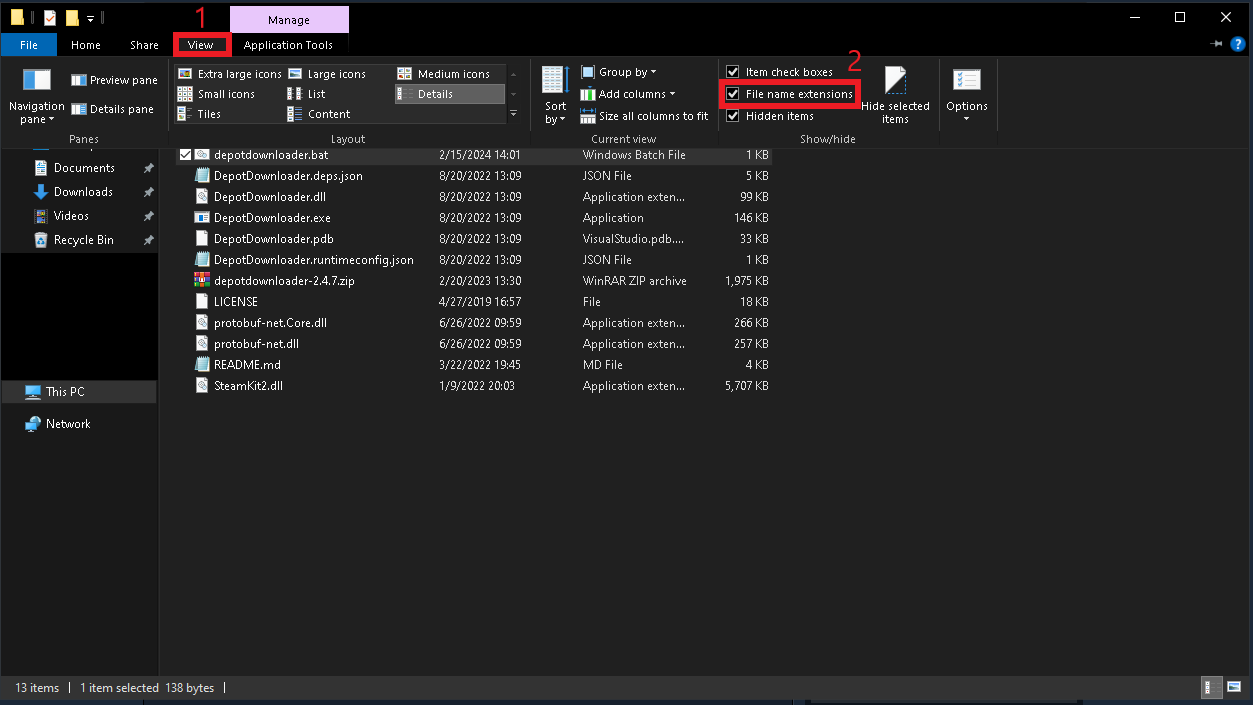Toggle Item check boxes option

pos(779,72)
